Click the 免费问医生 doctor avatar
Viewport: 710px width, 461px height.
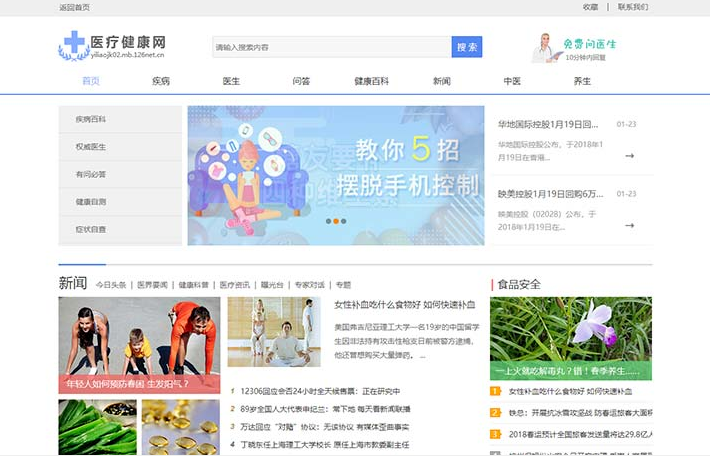tap(545, 47)
